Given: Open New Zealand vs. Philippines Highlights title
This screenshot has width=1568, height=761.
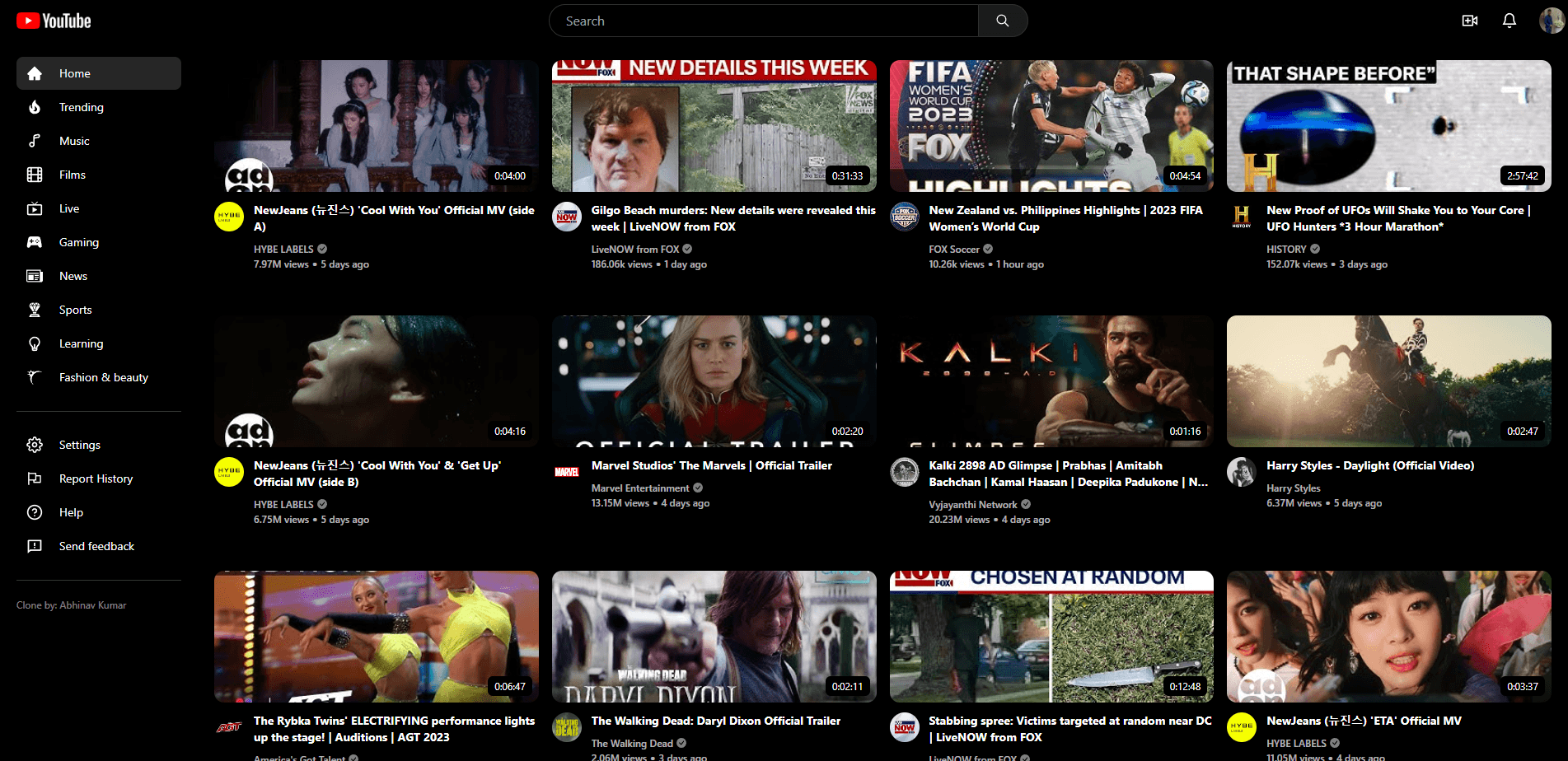Looking at the screenshot, I should 1065,218.
